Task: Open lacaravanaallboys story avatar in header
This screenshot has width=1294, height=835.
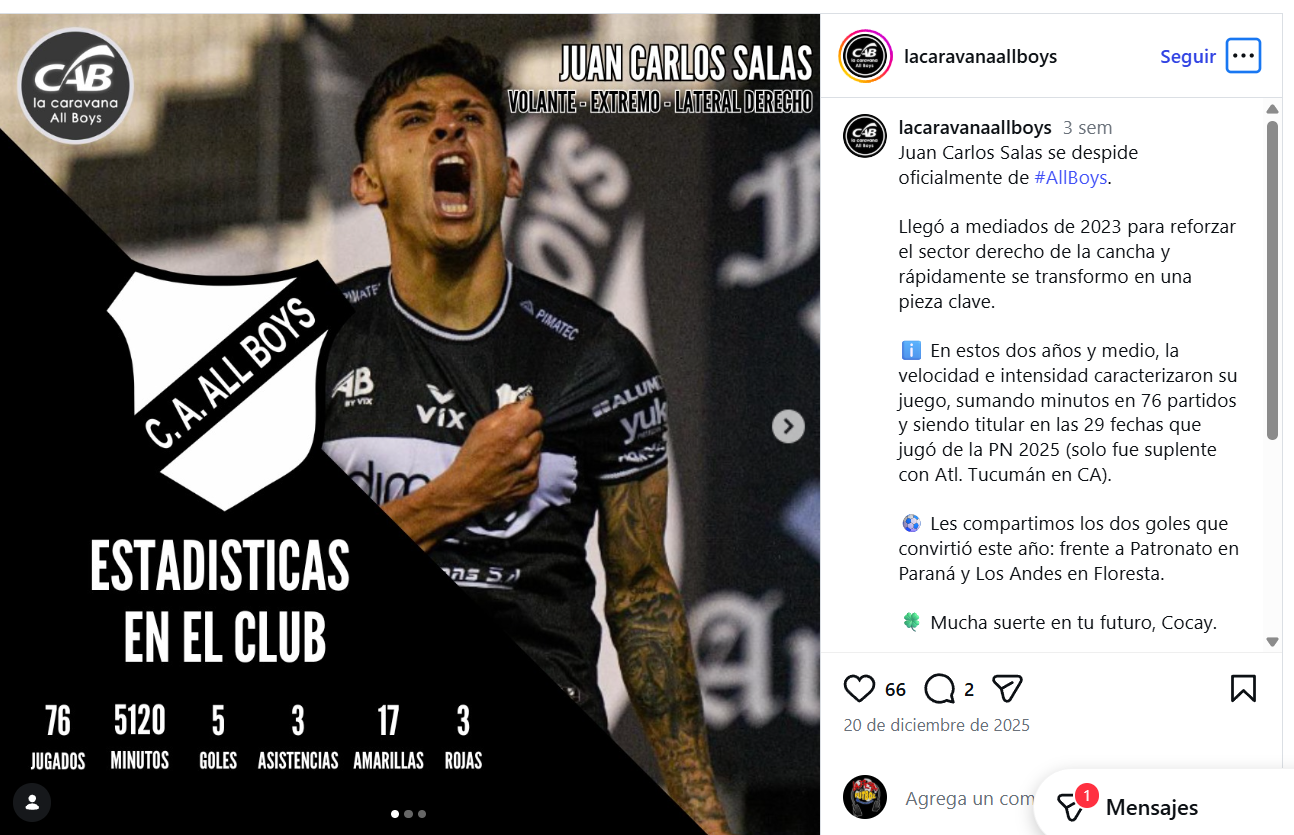Action: click(865, 56)
